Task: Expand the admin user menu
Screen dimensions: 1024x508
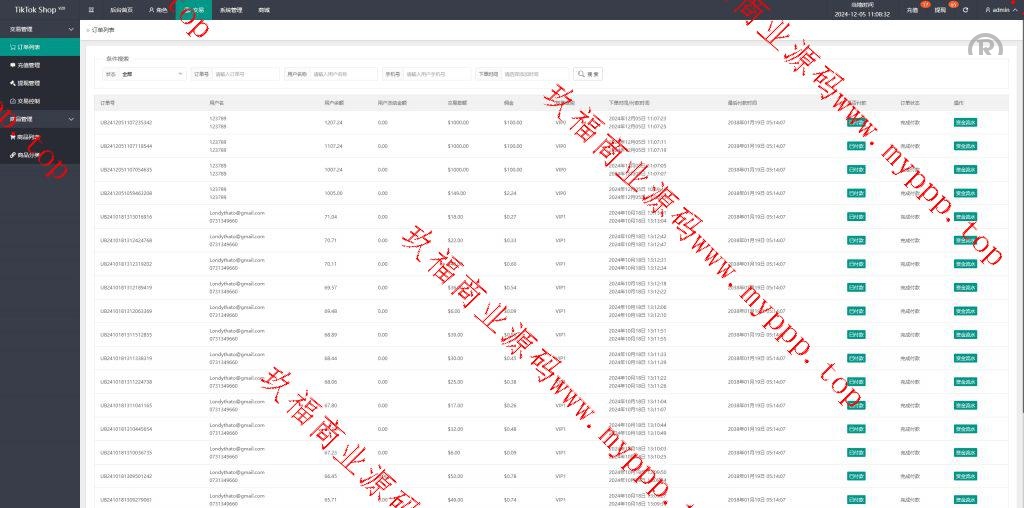Action: click(999, 9)
